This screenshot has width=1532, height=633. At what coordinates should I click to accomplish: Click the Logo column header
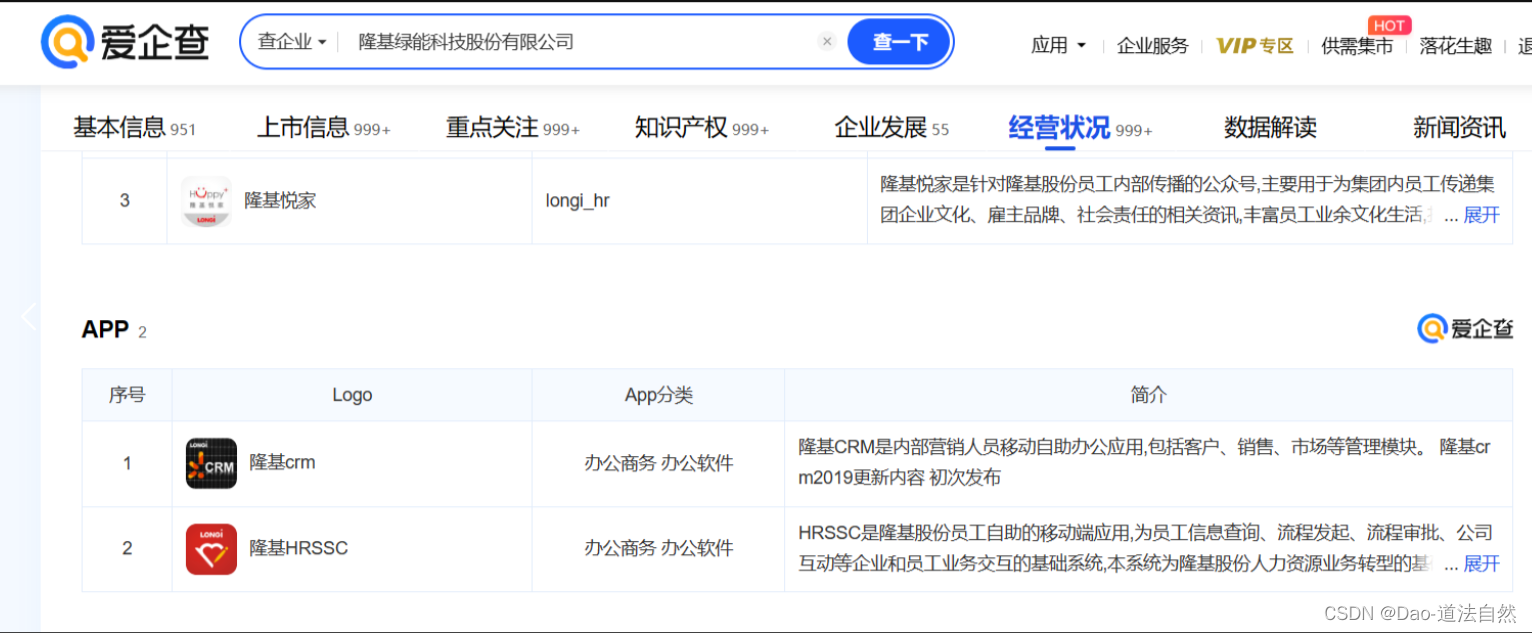point(352,395)
